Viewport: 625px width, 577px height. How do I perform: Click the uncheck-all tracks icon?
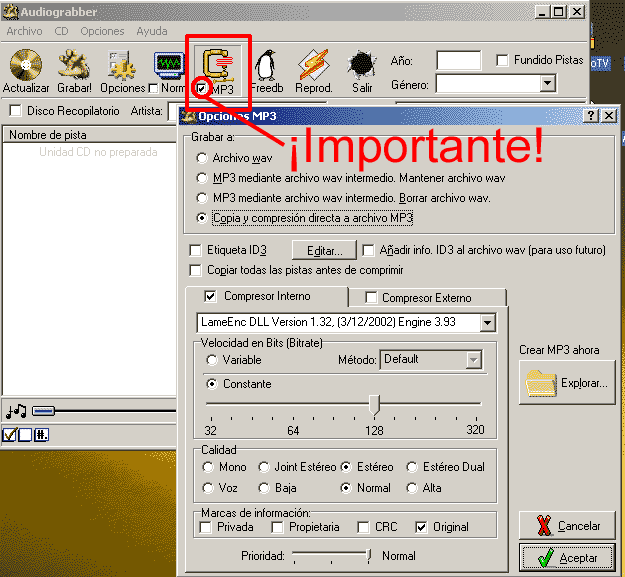(25, 435)
